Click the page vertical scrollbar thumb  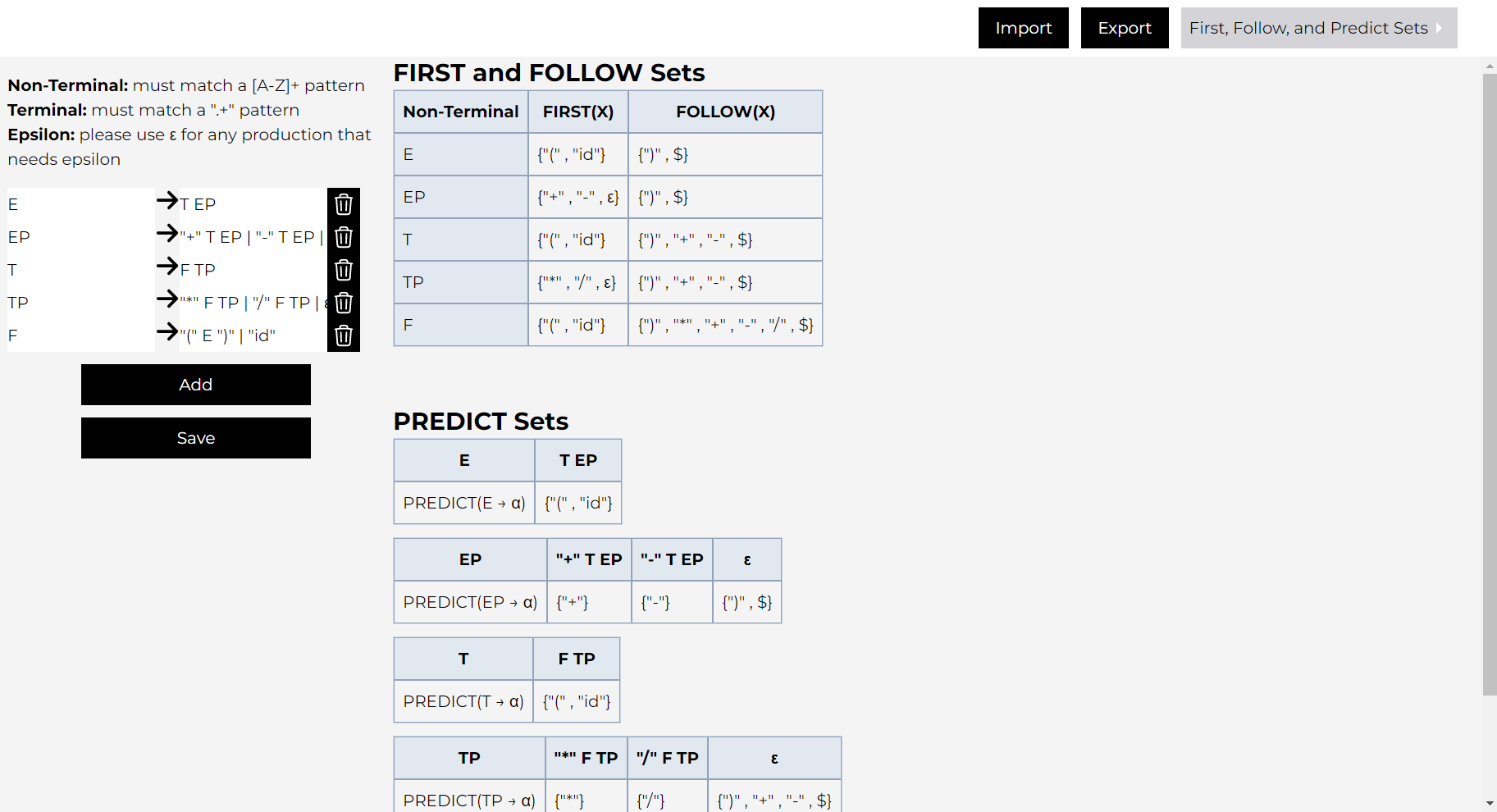(1490, 384)
